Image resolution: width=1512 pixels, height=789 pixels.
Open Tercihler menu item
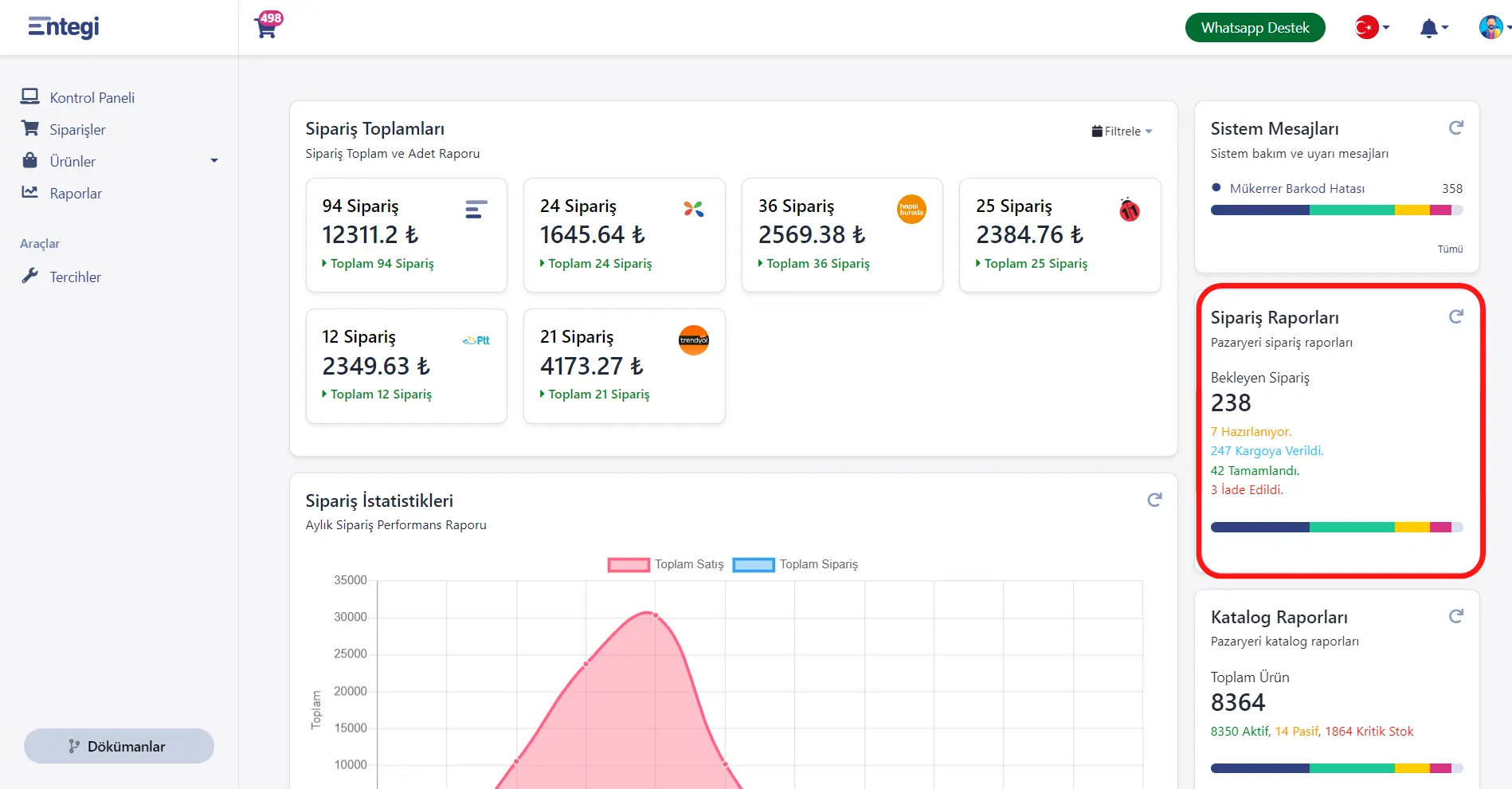[x=76, y=277]
